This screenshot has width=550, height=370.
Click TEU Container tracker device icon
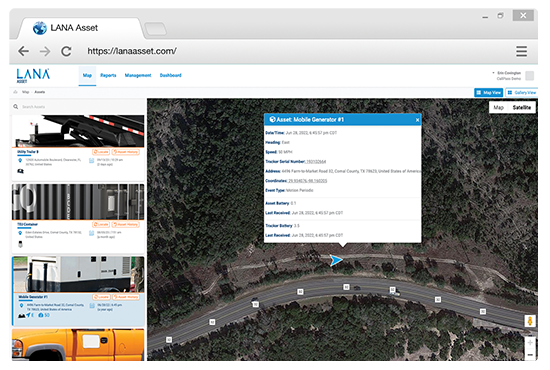coord(20,244)
